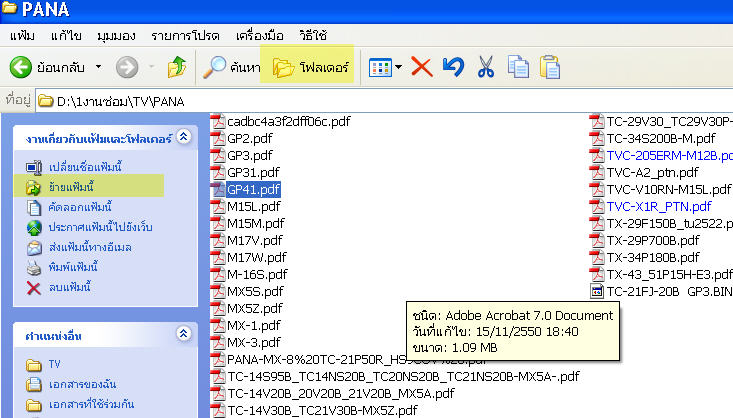Viewport: 733px width, 418px height.
Task: Click เปลี่ยนชื่อแฟ้มนี้ (Rename this file) link
Action: pos(85,167)
